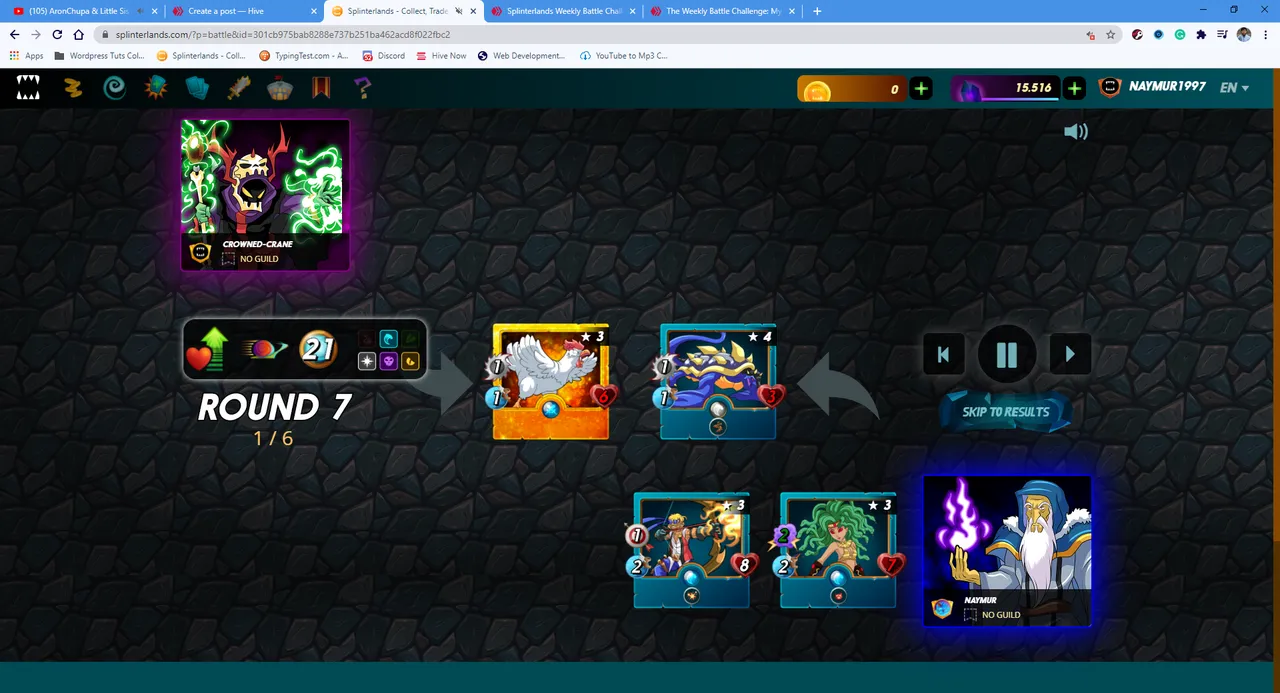The width and height of the screenshot is (1280, 693).
Task: Pause the battle replay
Action: pyautogui.click(x=1006, y=354)
